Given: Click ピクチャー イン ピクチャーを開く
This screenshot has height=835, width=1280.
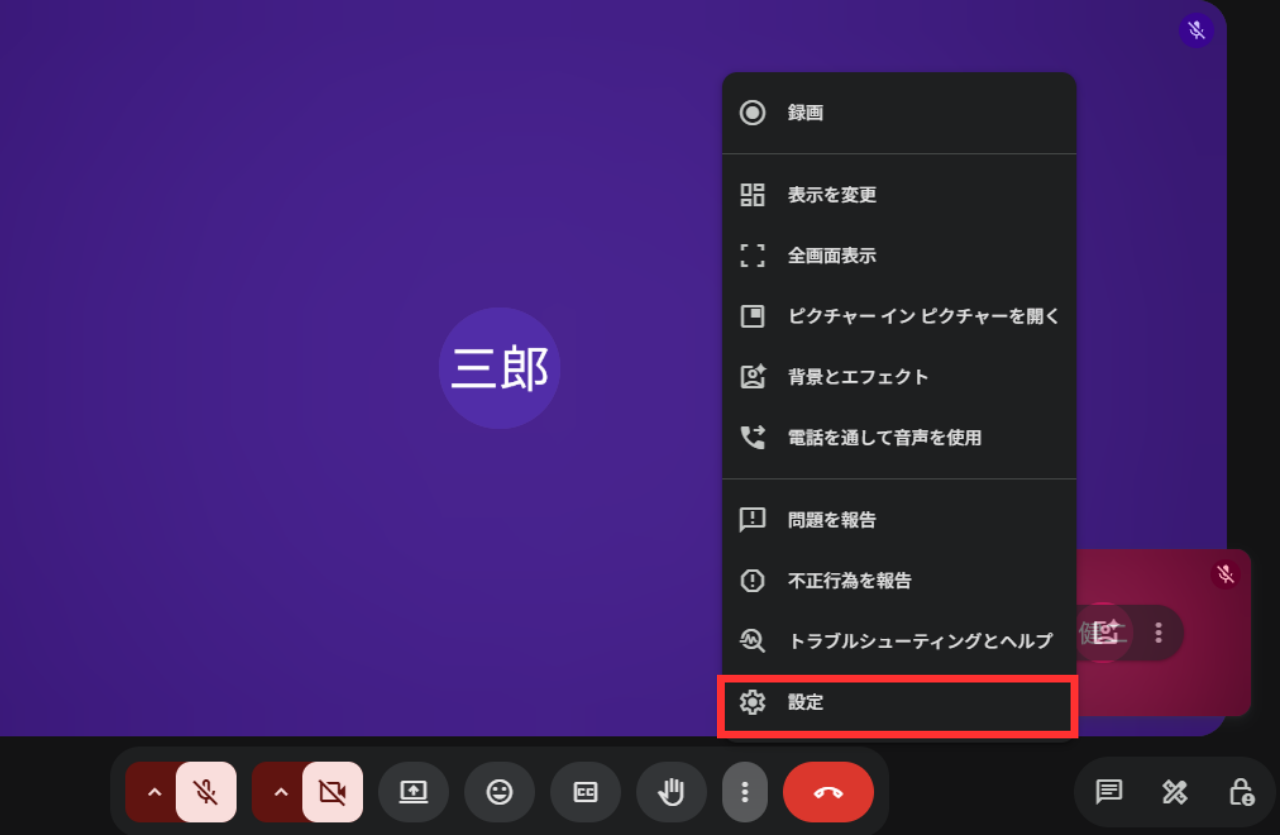Looking at the screenshot, I should (899, 316).
